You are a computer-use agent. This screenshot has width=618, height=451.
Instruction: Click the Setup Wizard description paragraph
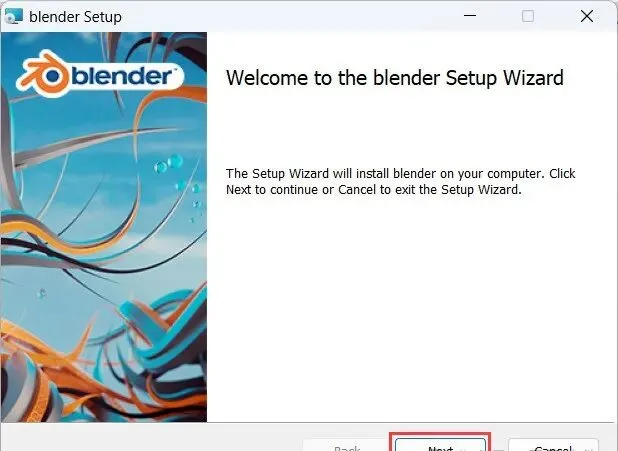400,181
